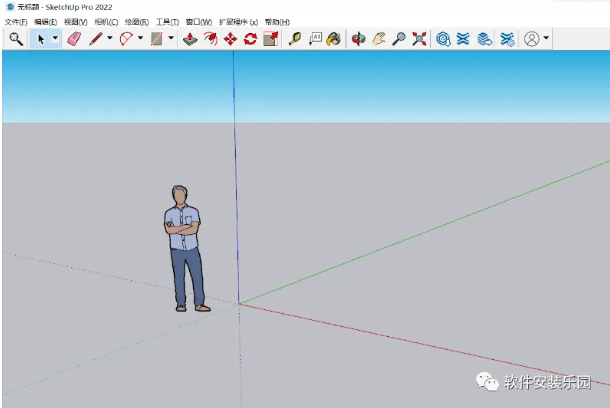Expand the Line tool dropdown arrow

tap(109, 39)
